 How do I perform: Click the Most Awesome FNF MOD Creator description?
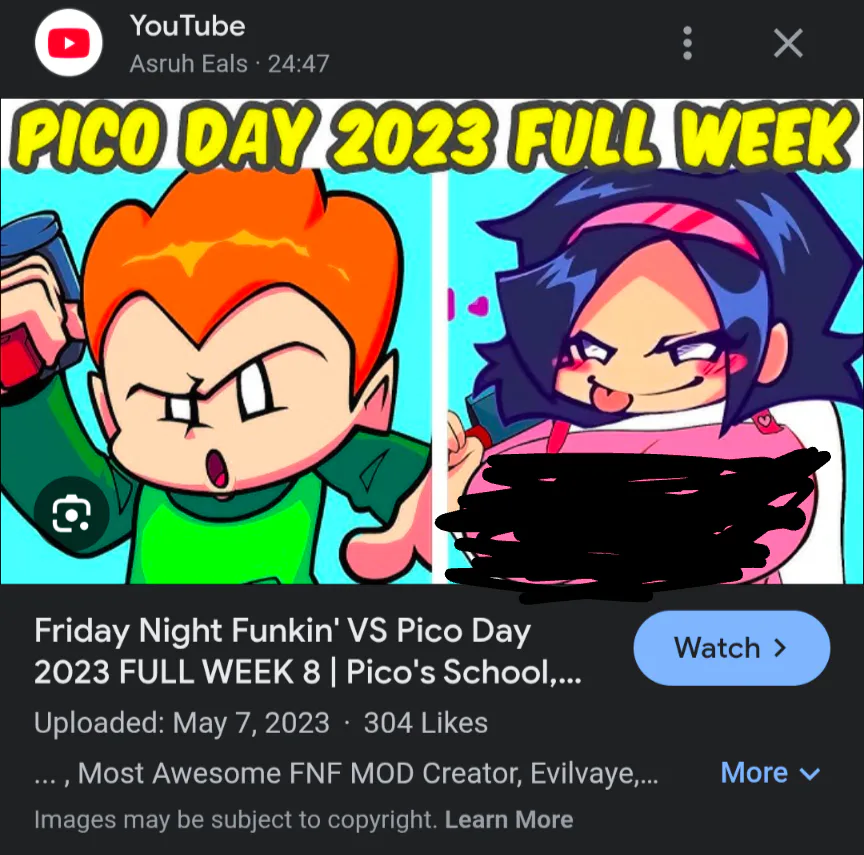tap(346, 773)
